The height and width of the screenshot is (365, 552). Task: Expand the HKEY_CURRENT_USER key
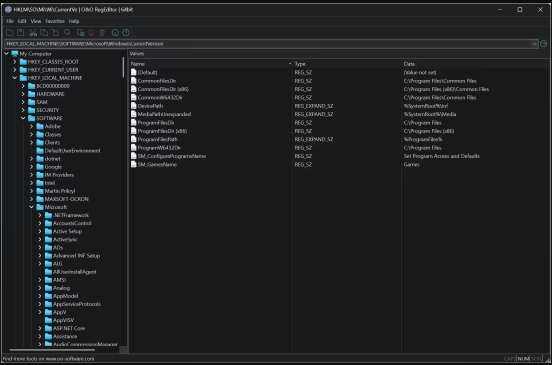[15, 70]
